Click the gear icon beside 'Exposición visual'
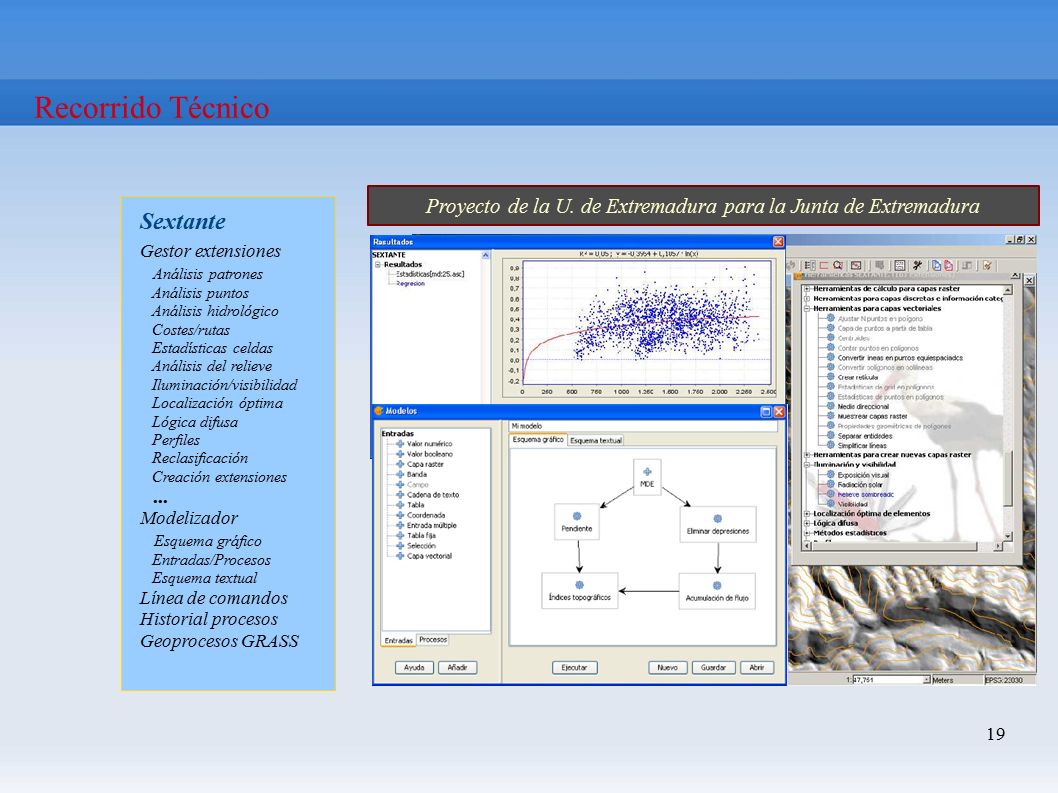The height and width of the screenshot is (793, 1058). click(x=831, y=474)
